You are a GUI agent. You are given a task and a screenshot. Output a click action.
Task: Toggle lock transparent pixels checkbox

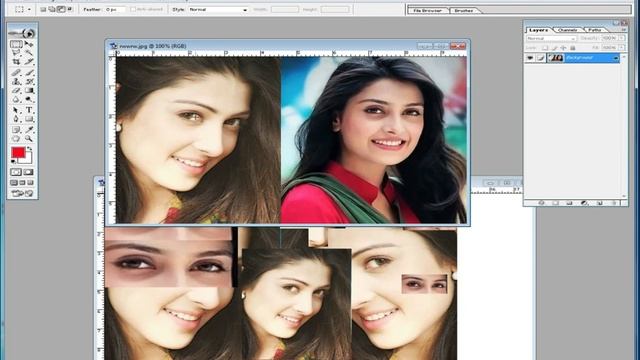pyautogui.click(x=545, y=48)
